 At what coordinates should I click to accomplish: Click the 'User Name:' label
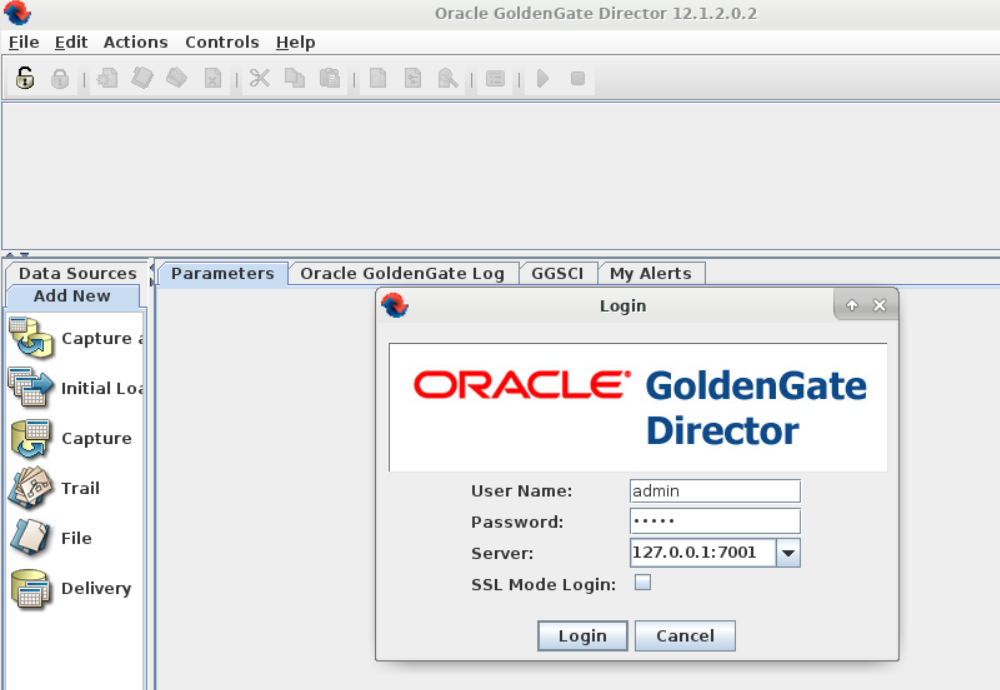(522, 491)
